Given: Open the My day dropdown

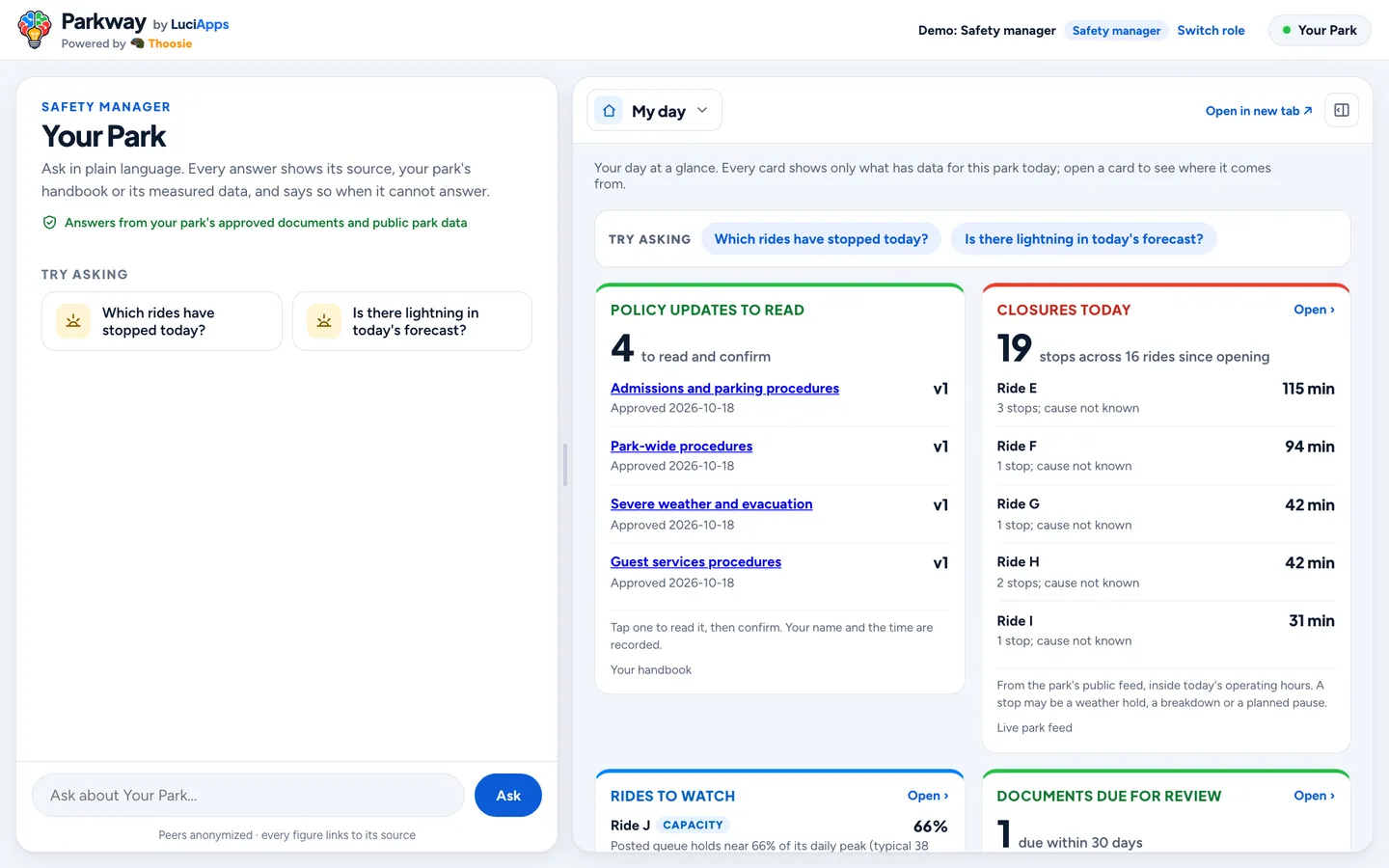Looking at the screenshot, I should 655,111.
